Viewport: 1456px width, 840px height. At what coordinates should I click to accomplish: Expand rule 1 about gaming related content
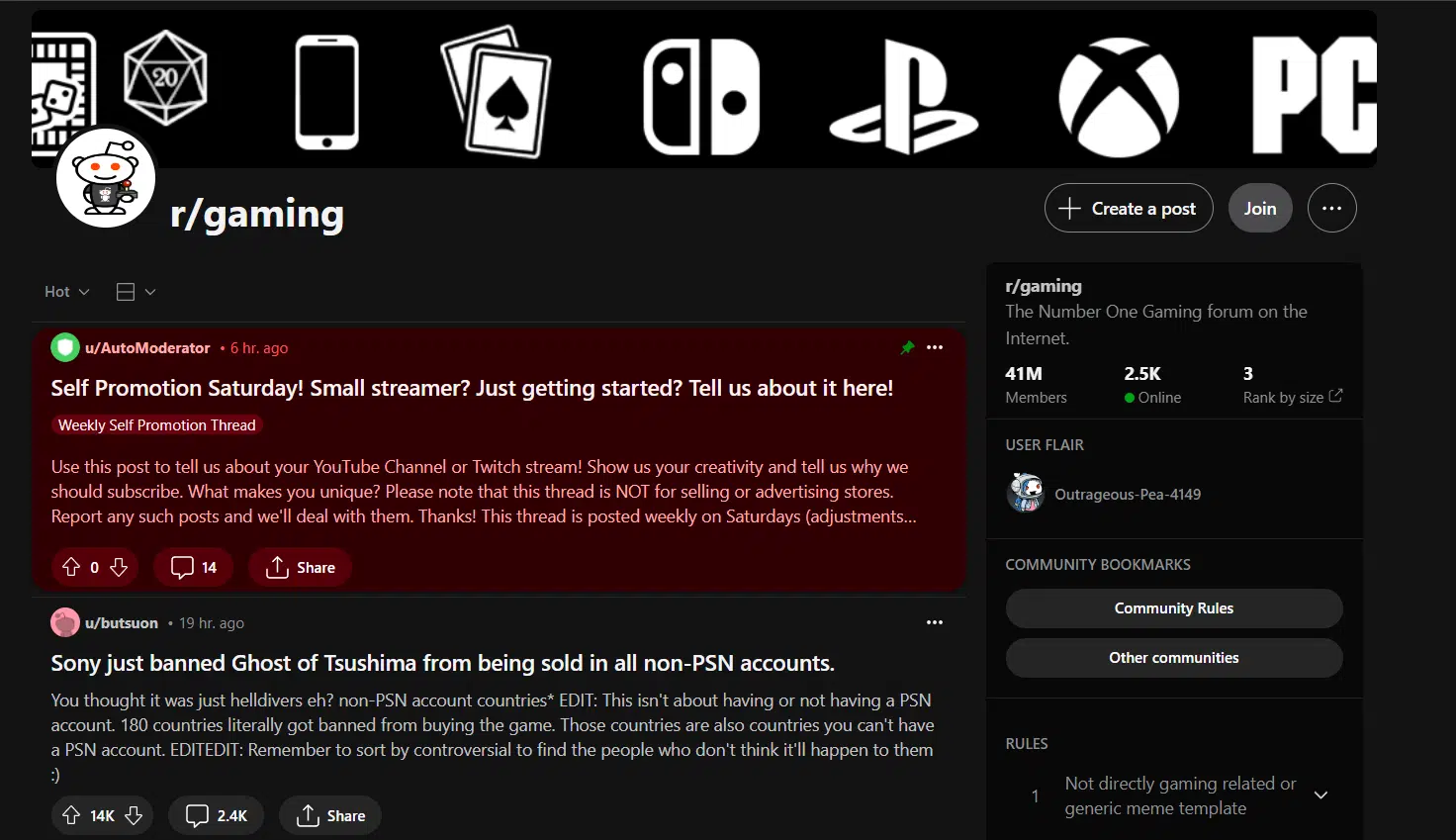[x=1321, y=794]
